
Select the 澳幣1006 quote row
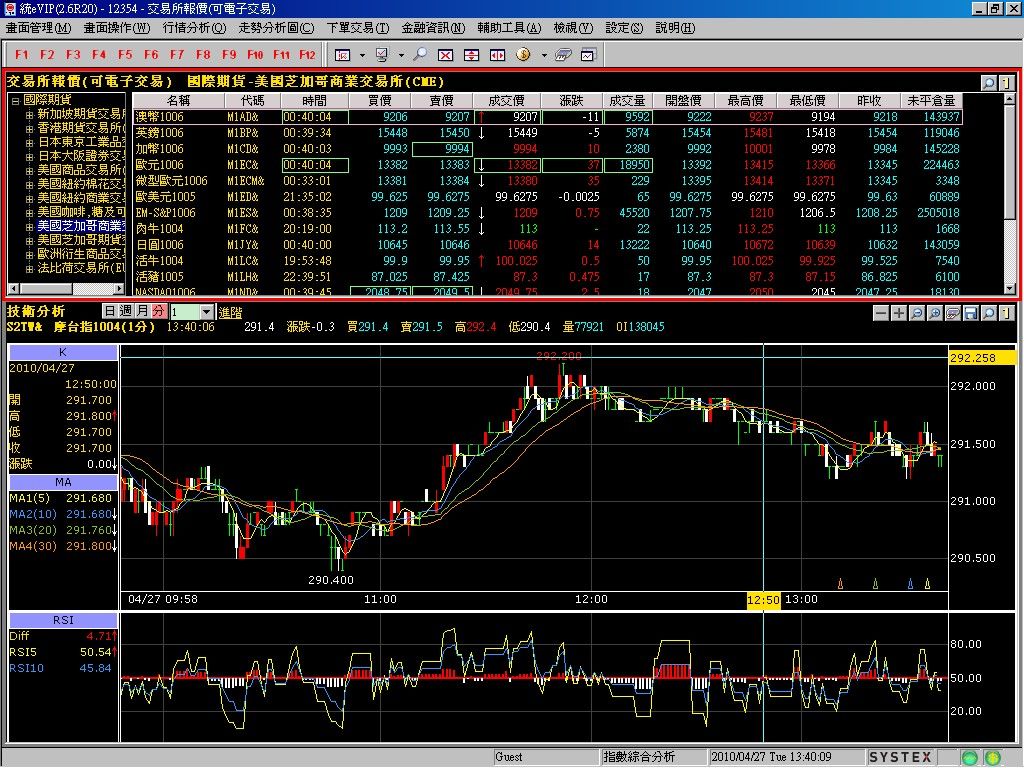547,117
